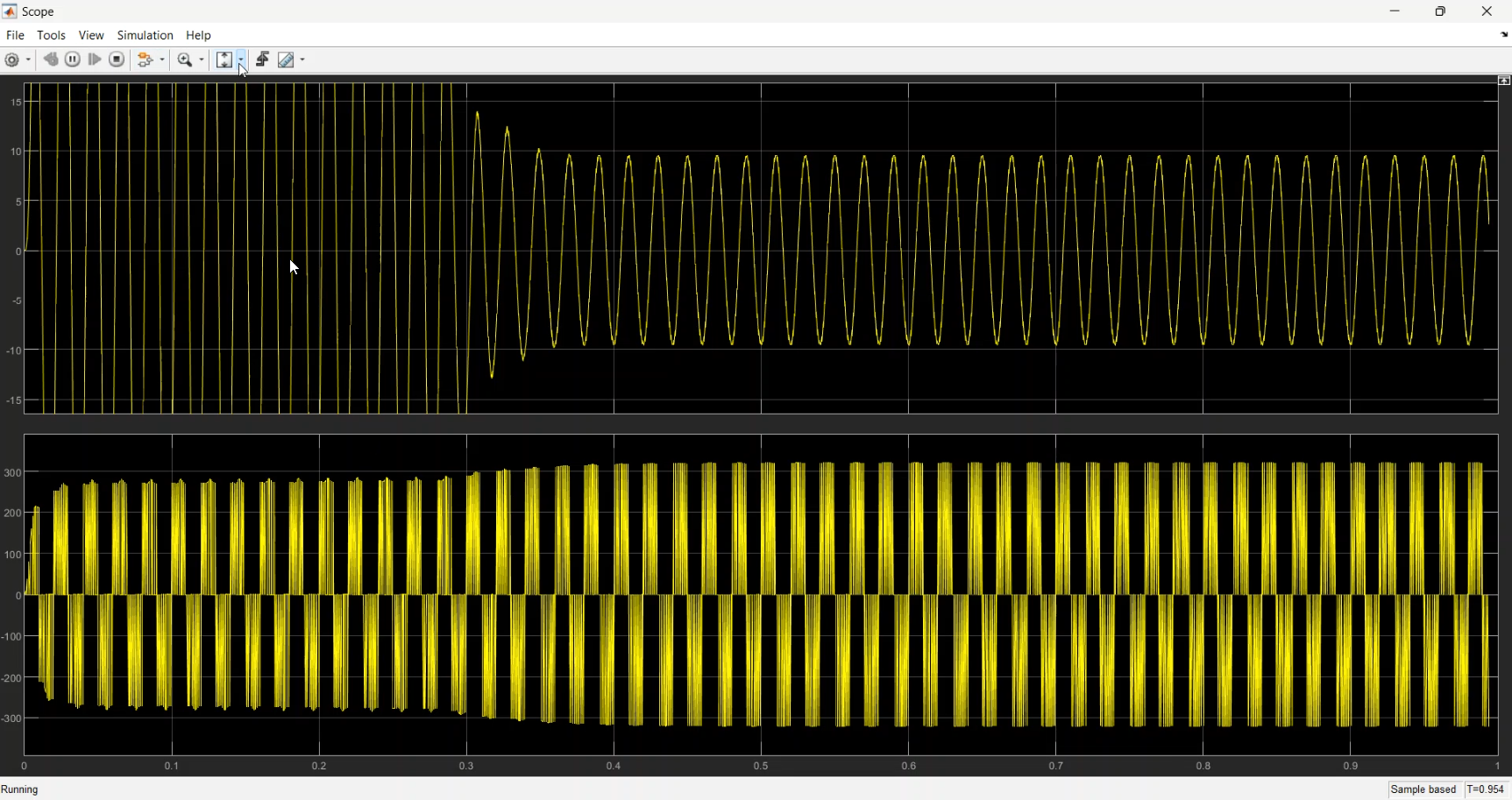Expand the configuration properties dropdown arrow
Screen dimensions: 1512x800
(x=29, y=60)
